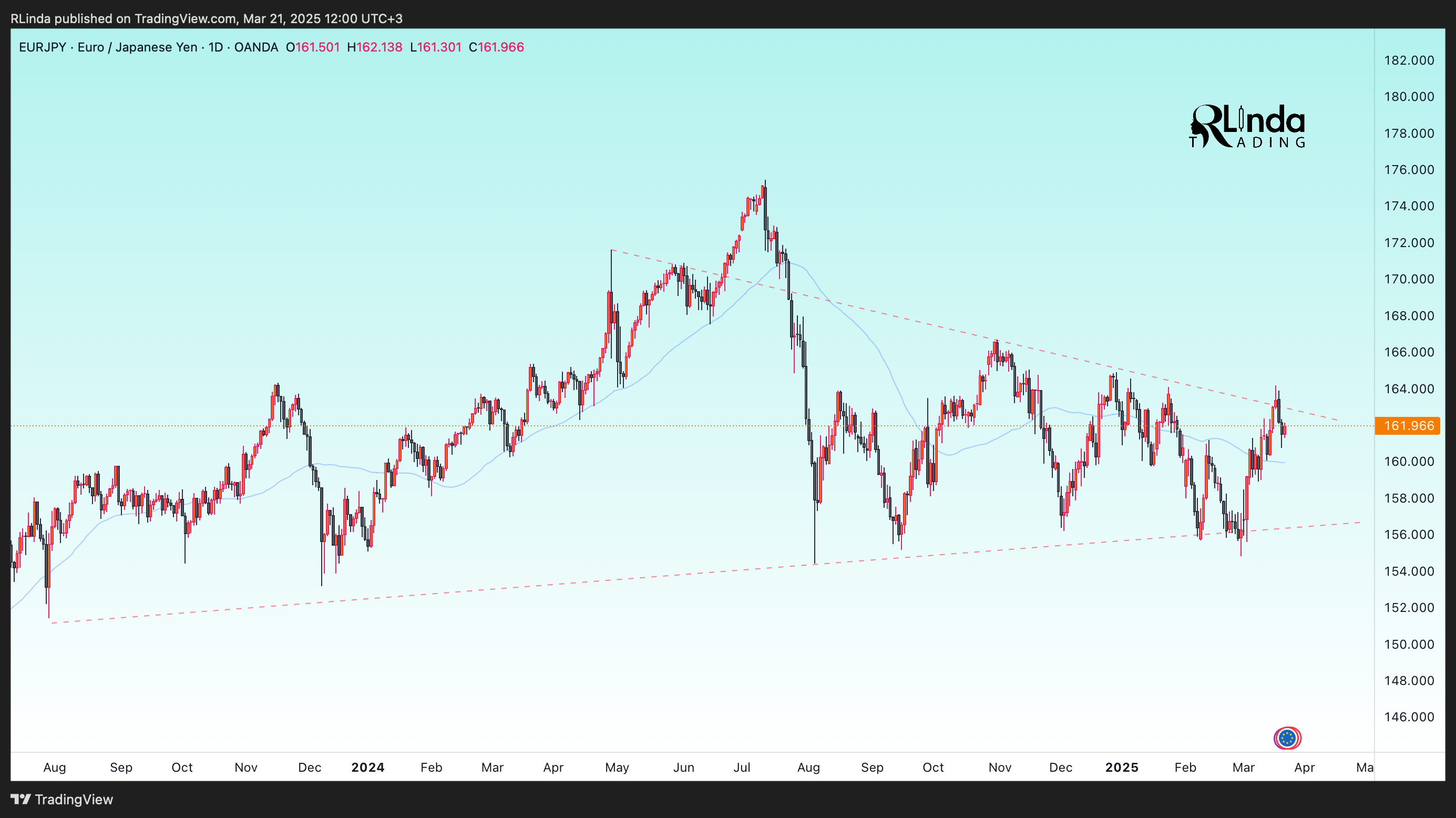Click the open value O161.501
The image size is (1456, 818).
tap(313, 47)
